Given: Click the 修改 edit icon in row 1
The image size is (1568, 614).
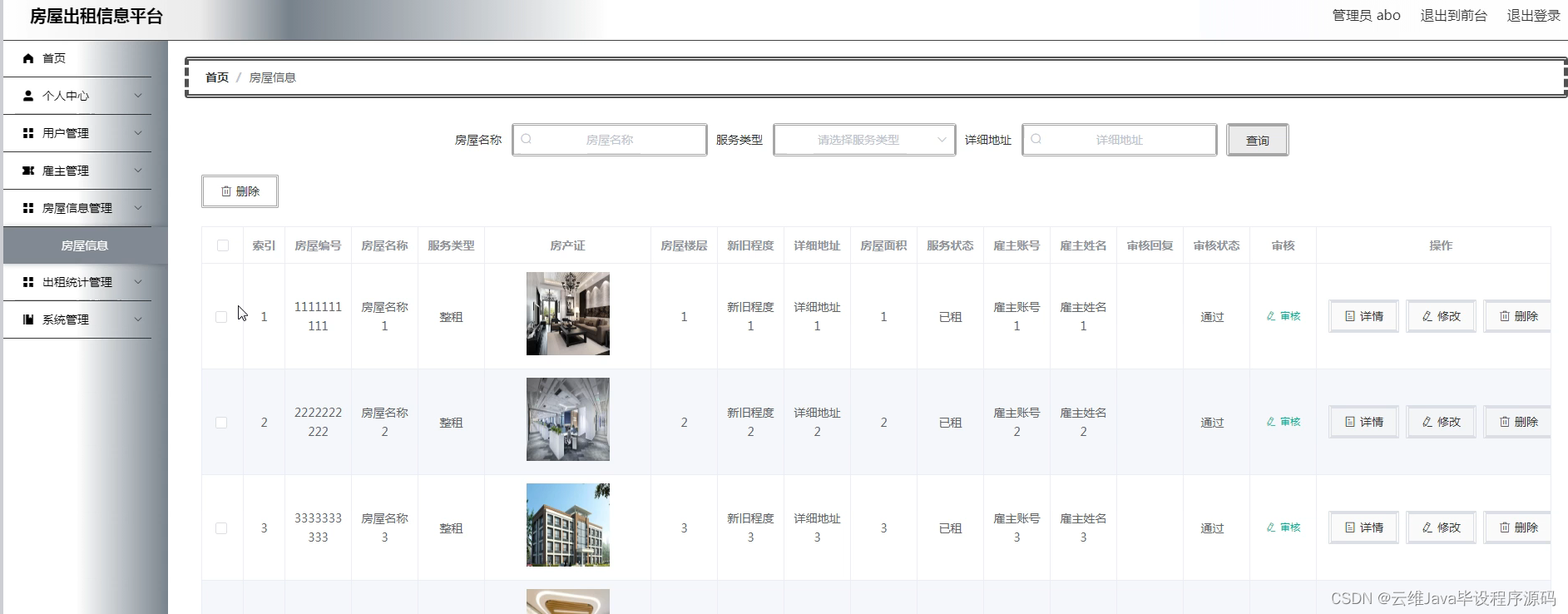Looking at the screenshot, I should coord(1427,316).
